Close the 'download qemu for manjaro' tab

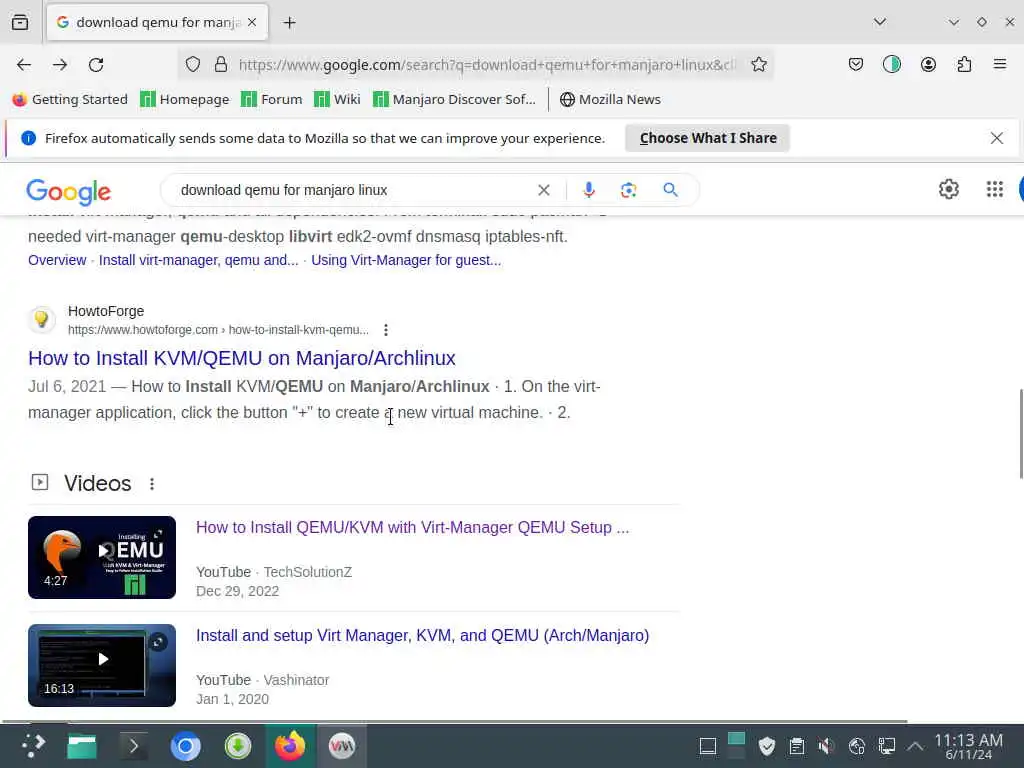(x=252, y=22)
